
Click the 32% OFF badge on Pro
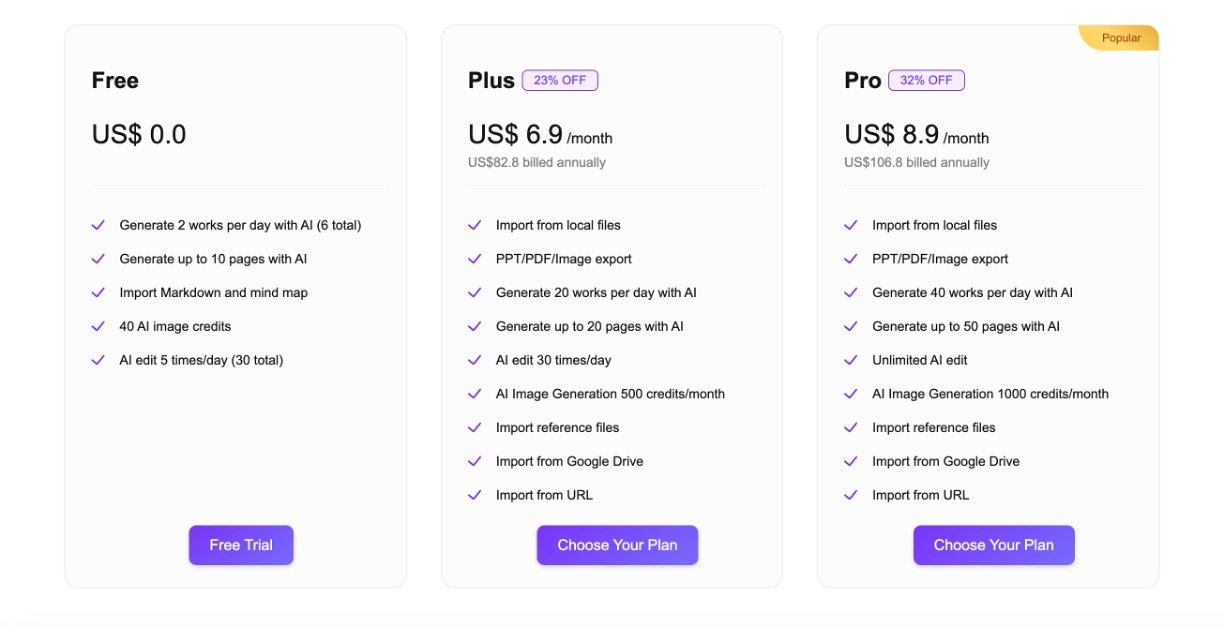[926, 80]
